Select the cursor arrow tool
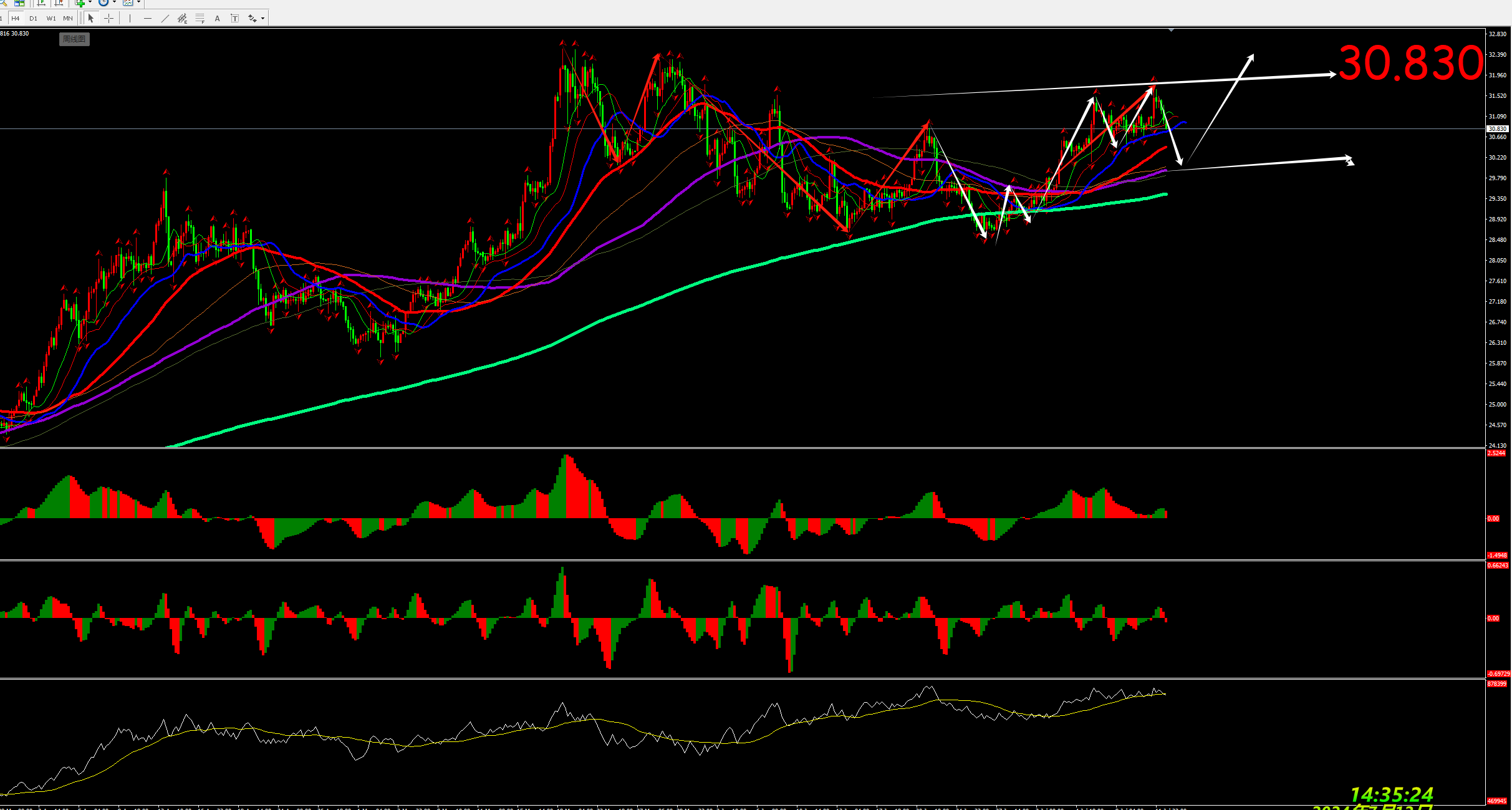 click(91, 18)
